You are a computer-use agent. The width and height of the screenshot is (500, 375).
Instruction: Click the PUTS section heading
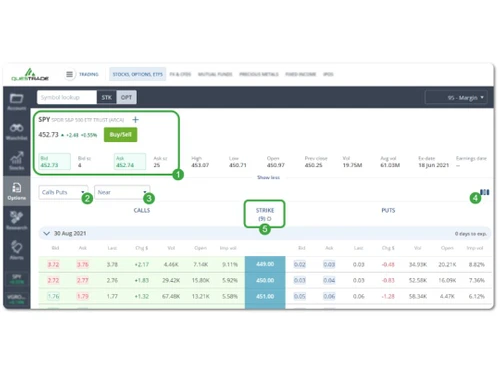pyautogui.click(x=388, y=210)
